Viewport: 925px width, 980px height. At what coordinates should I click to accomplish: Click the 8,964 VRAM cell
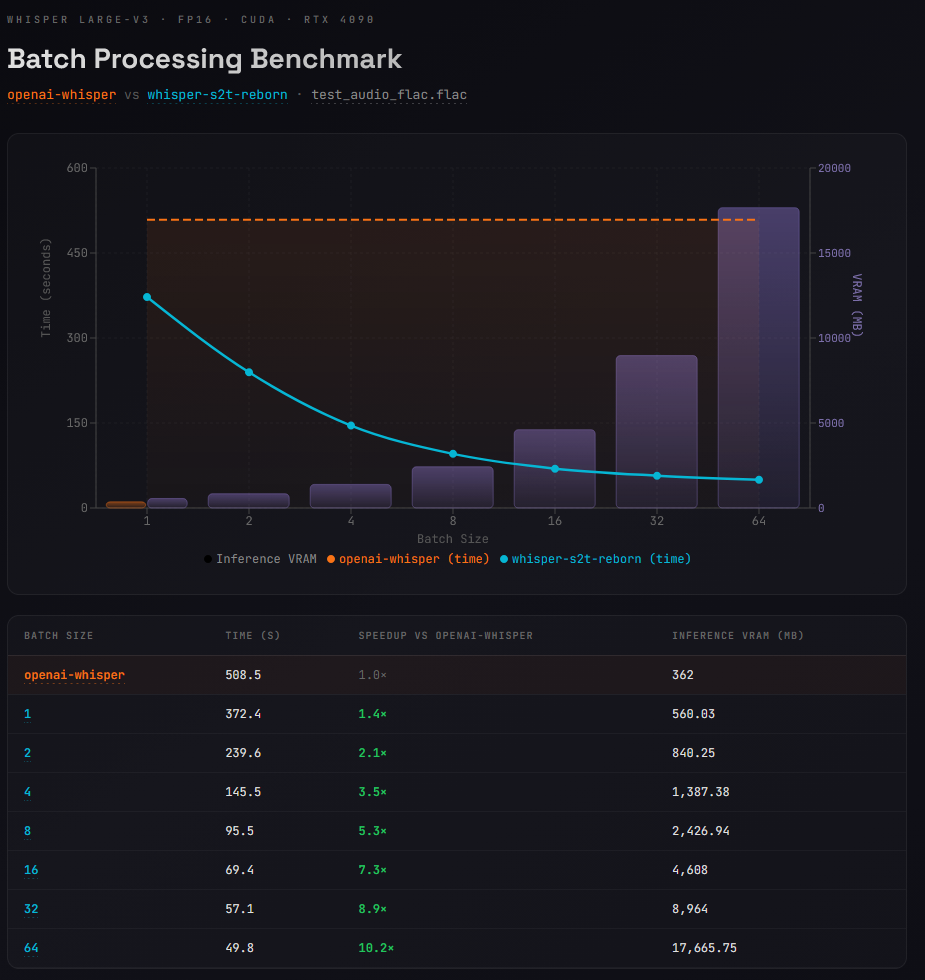point(690,909)
